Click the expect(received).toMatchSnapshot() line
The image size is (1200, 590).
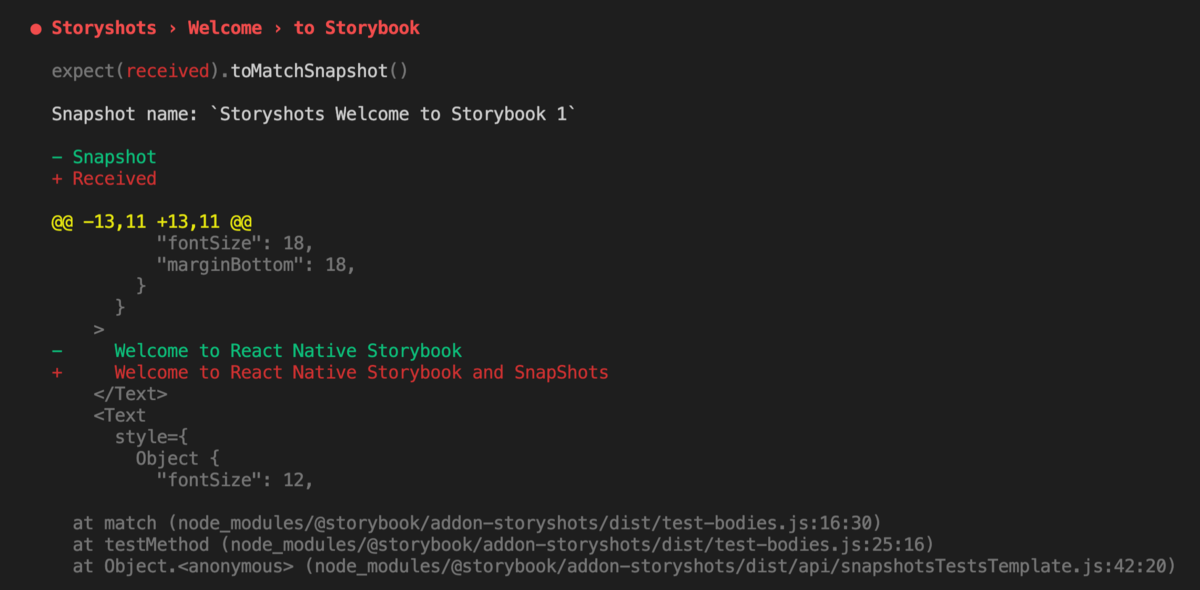coord(231,71)
